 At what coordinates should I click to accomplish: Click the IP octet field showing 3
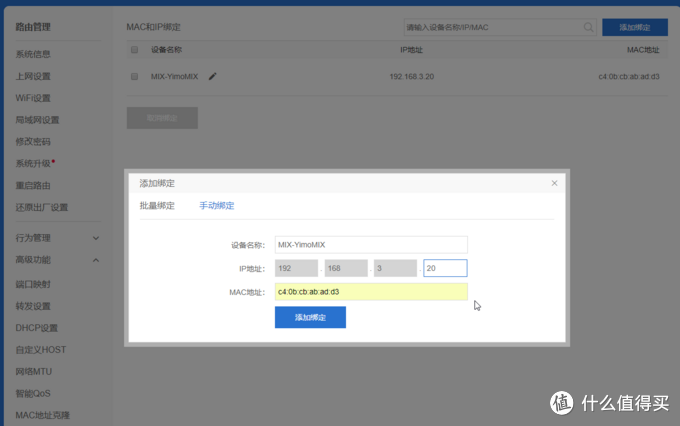coord(396,268)
